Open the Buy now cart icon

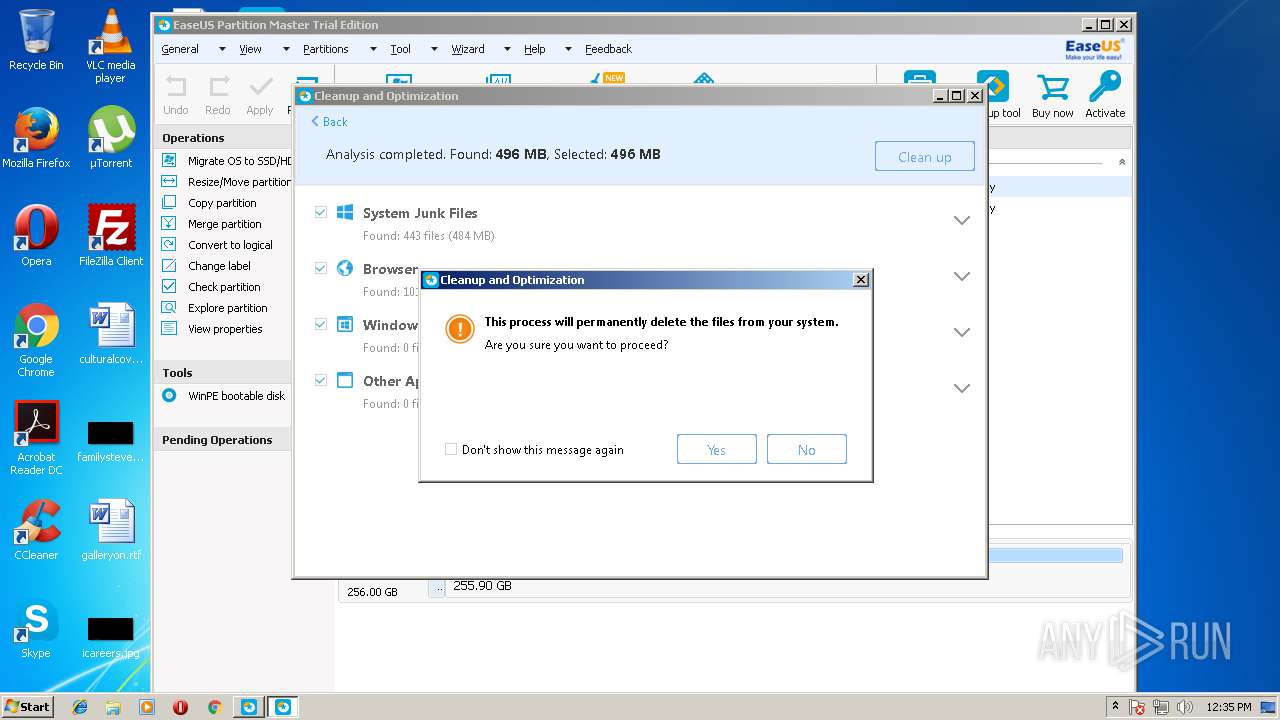click(x=1053, y=87)
